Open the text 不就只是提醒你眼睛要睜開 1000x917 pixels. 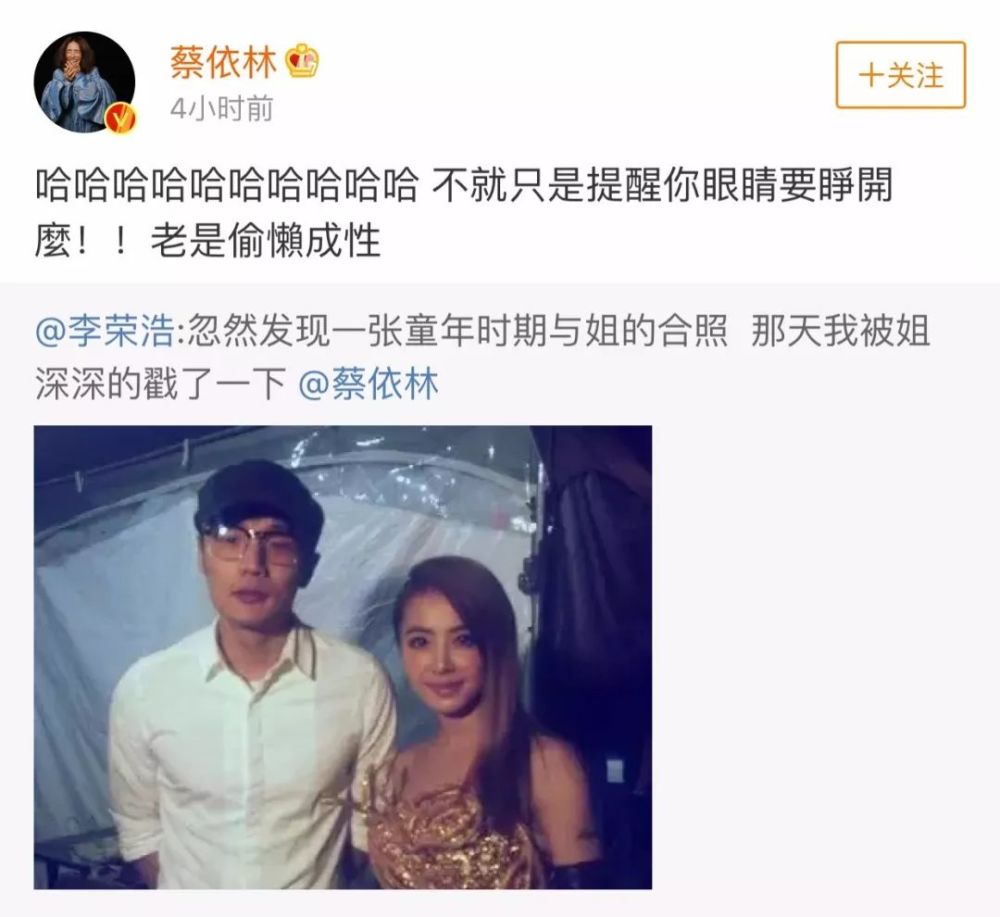[x=663, y=184]
